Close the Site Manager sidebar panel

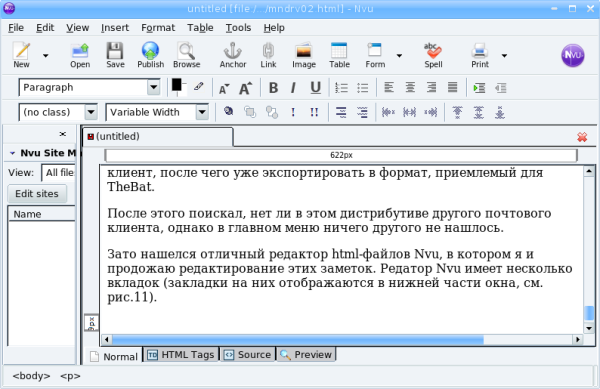pos(62,134)
